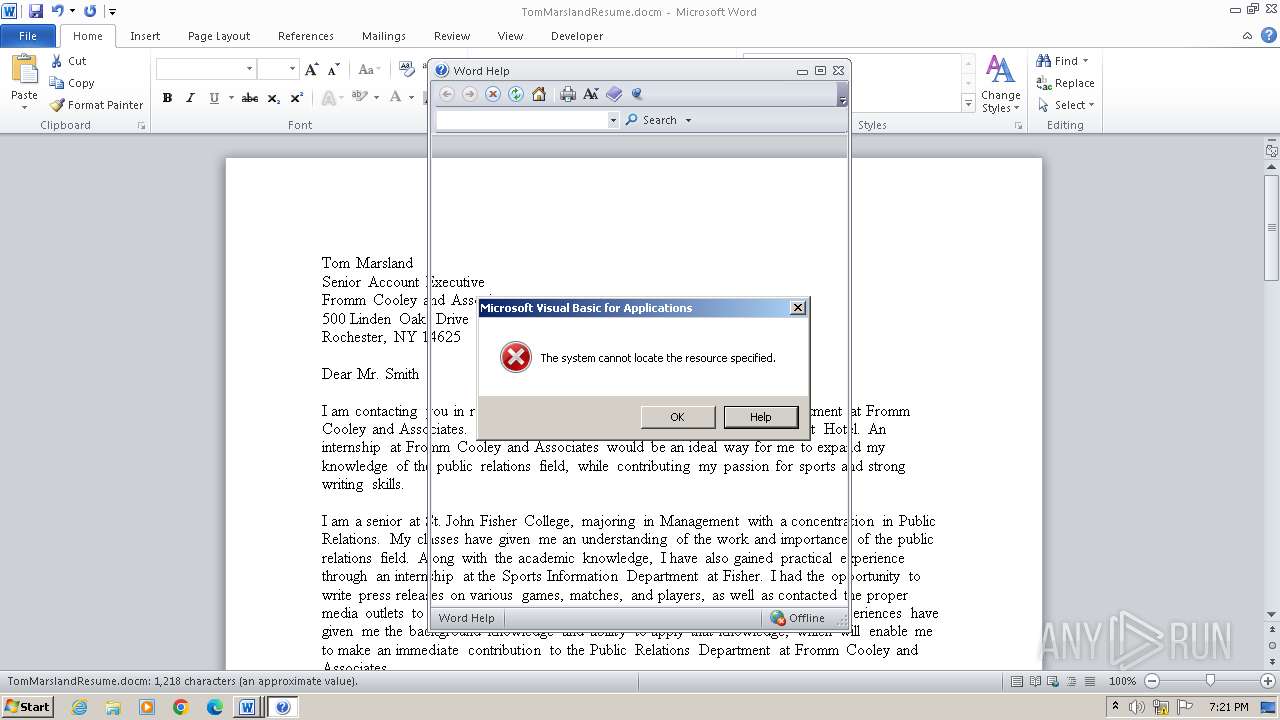Click the Redo icon in Quick Access Toolbar
1280x720 pixels.
(x=90, y=11)
